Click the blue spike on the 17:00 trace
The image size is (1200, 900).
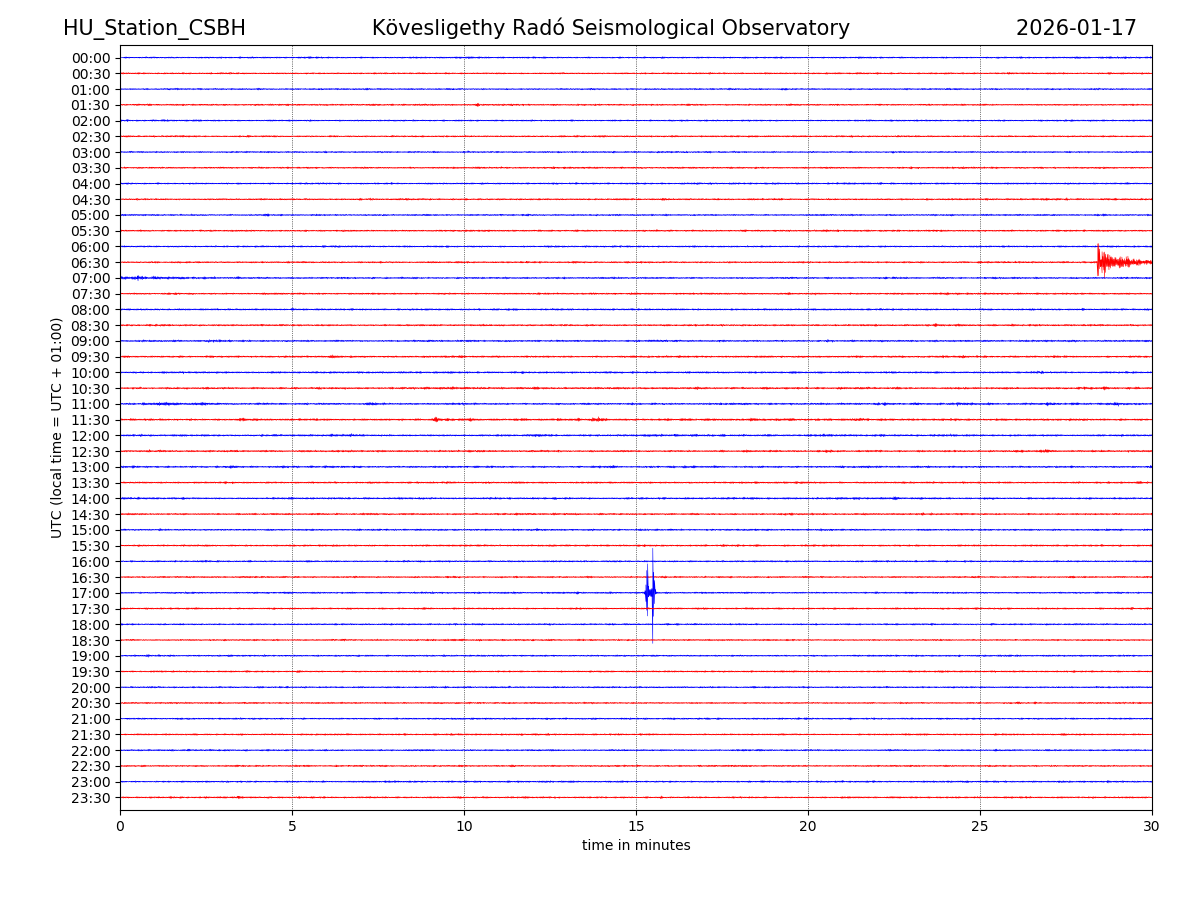coord(650,593)
